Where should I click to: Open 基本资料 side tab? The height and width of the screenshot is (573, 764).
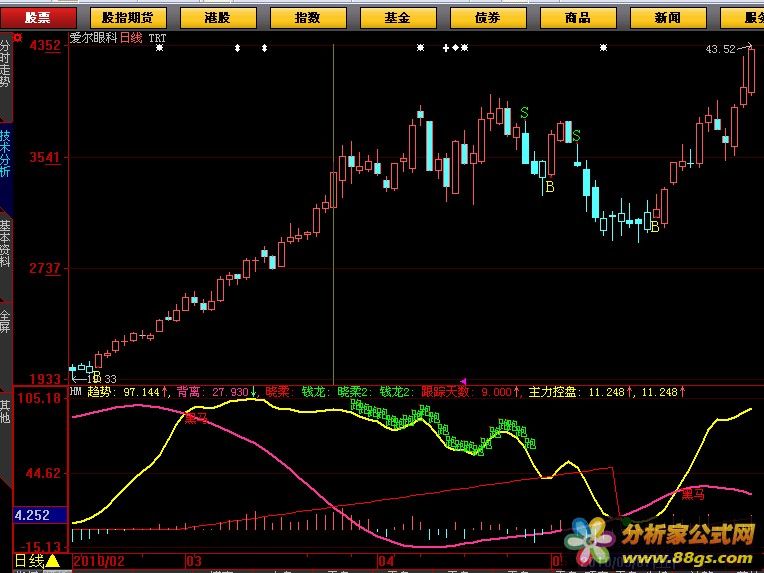pyautogui.click(x=6, y=245)
